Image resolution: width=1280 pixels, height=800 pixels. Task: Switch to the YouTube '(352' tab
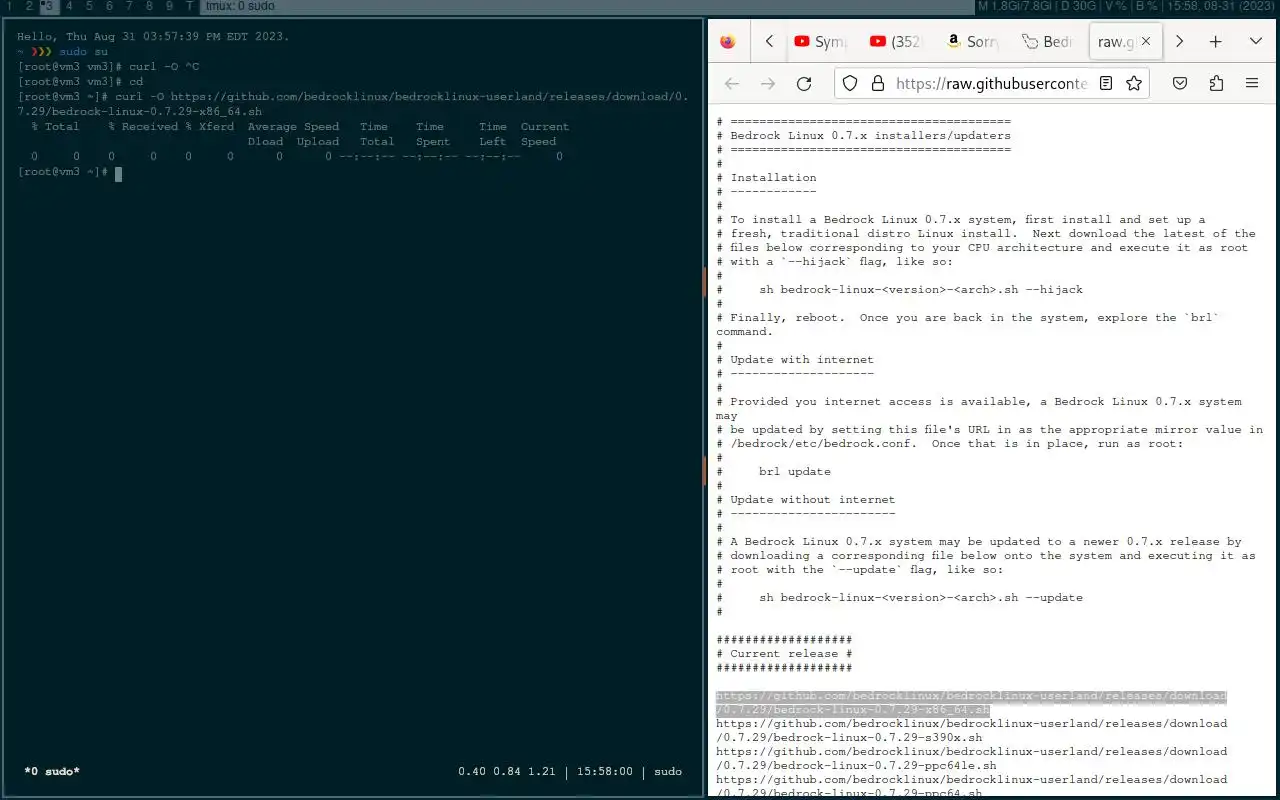tap(897, 41)
